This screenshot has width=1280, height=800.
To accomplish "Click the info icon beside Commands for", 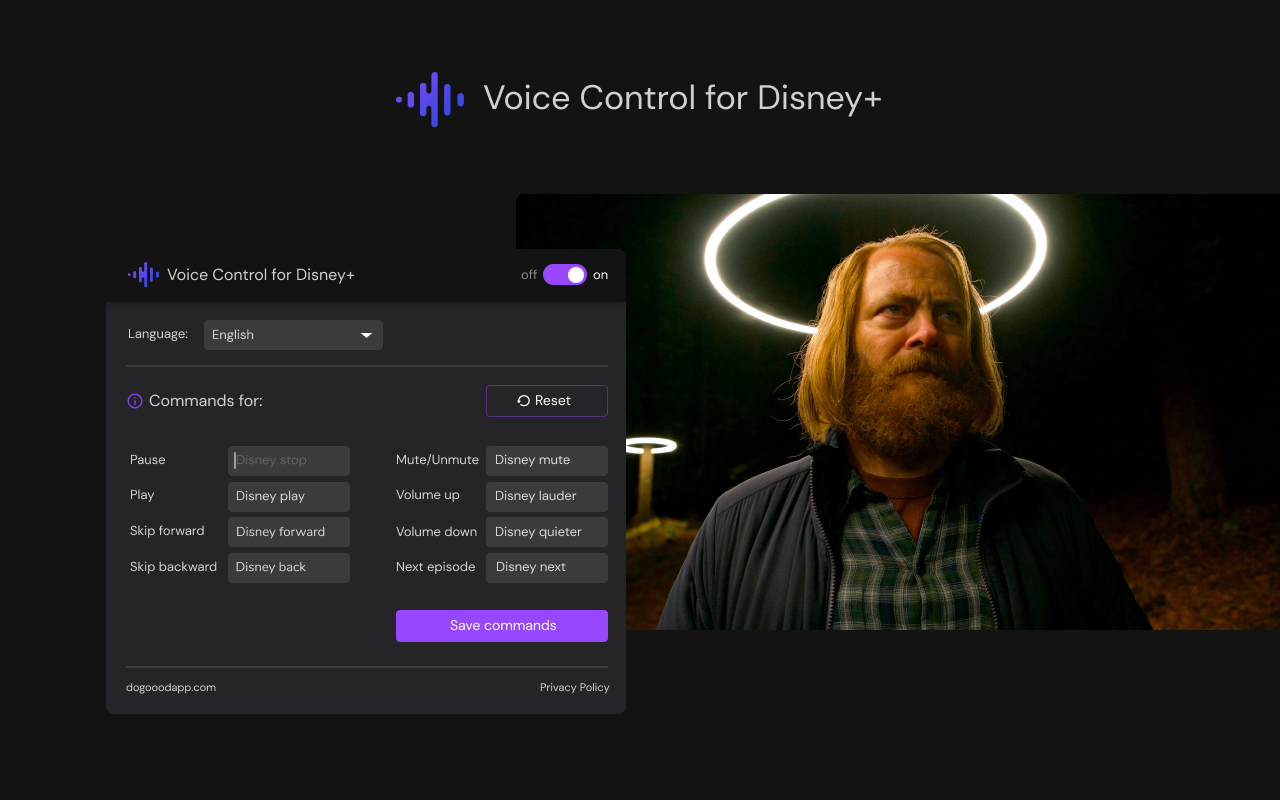I will [135, 401].
